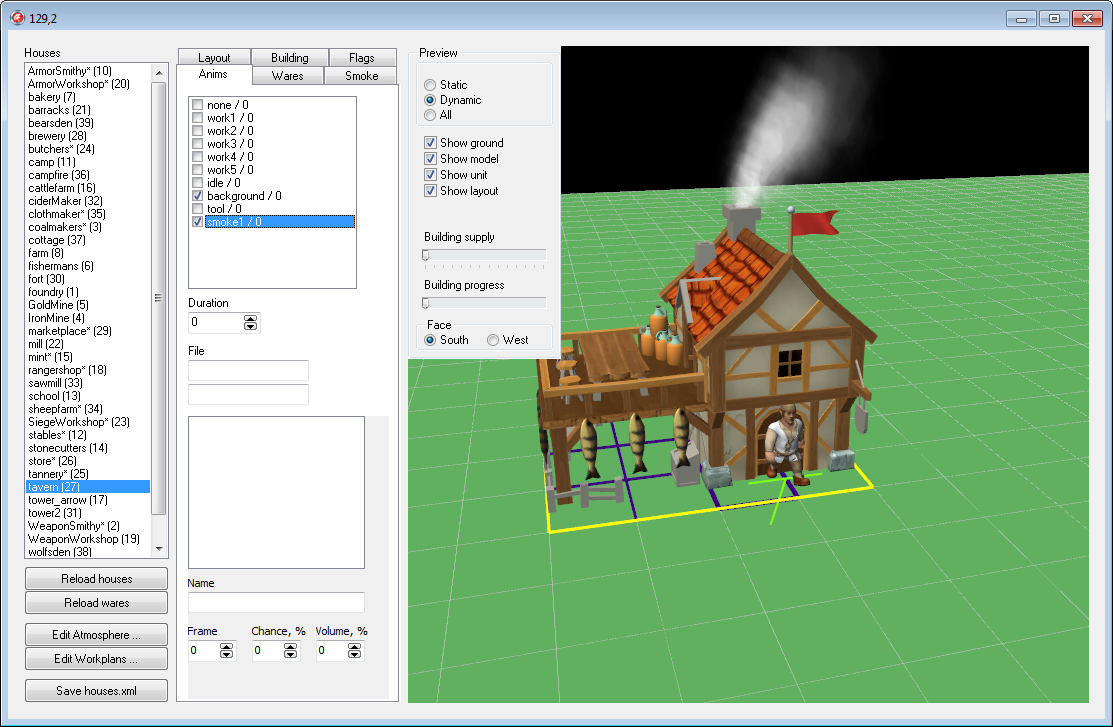Switch to the Layout tab
Viewport: 1113px width, 727px height.
[x=214, y=58]
